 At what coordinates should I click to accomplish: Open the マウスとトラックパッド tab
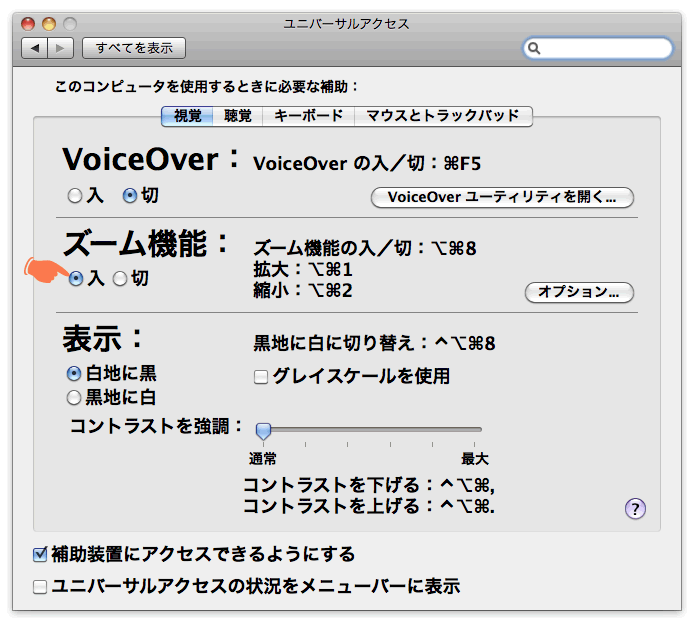tap(443, 116)
